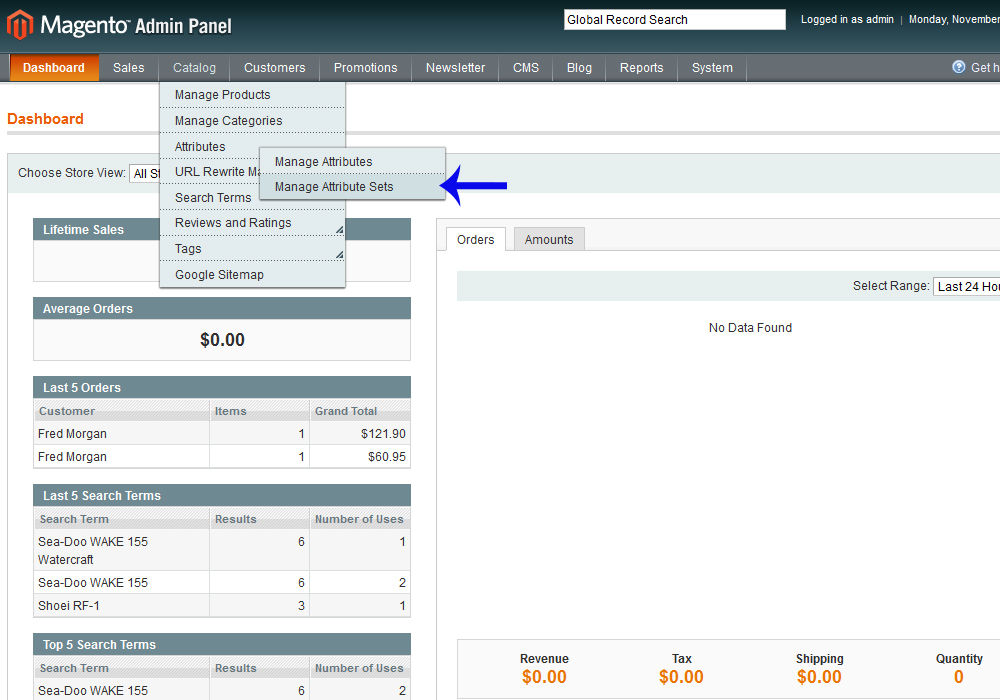The width and height of the screenshot is (1000, 700).
Task: Click the help icon beside Get help
Action: [x=959, y=67]
